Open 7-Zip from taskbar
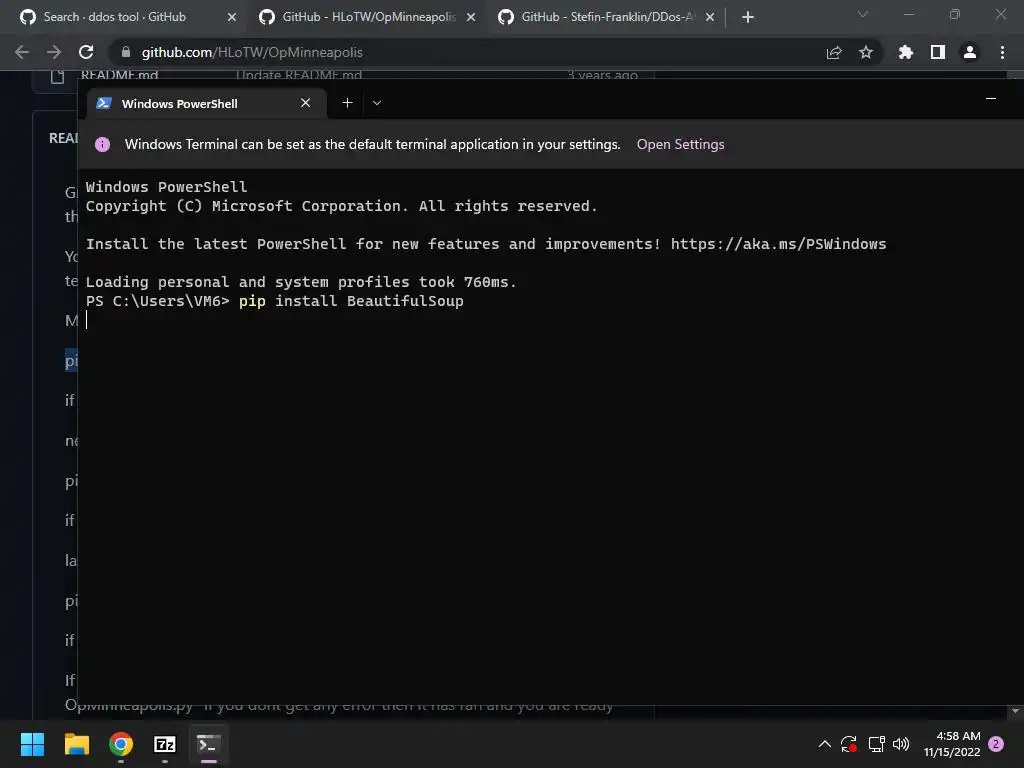Viewport: 1024px width, 768px height. pyautogui.click(x=165, y=744)
